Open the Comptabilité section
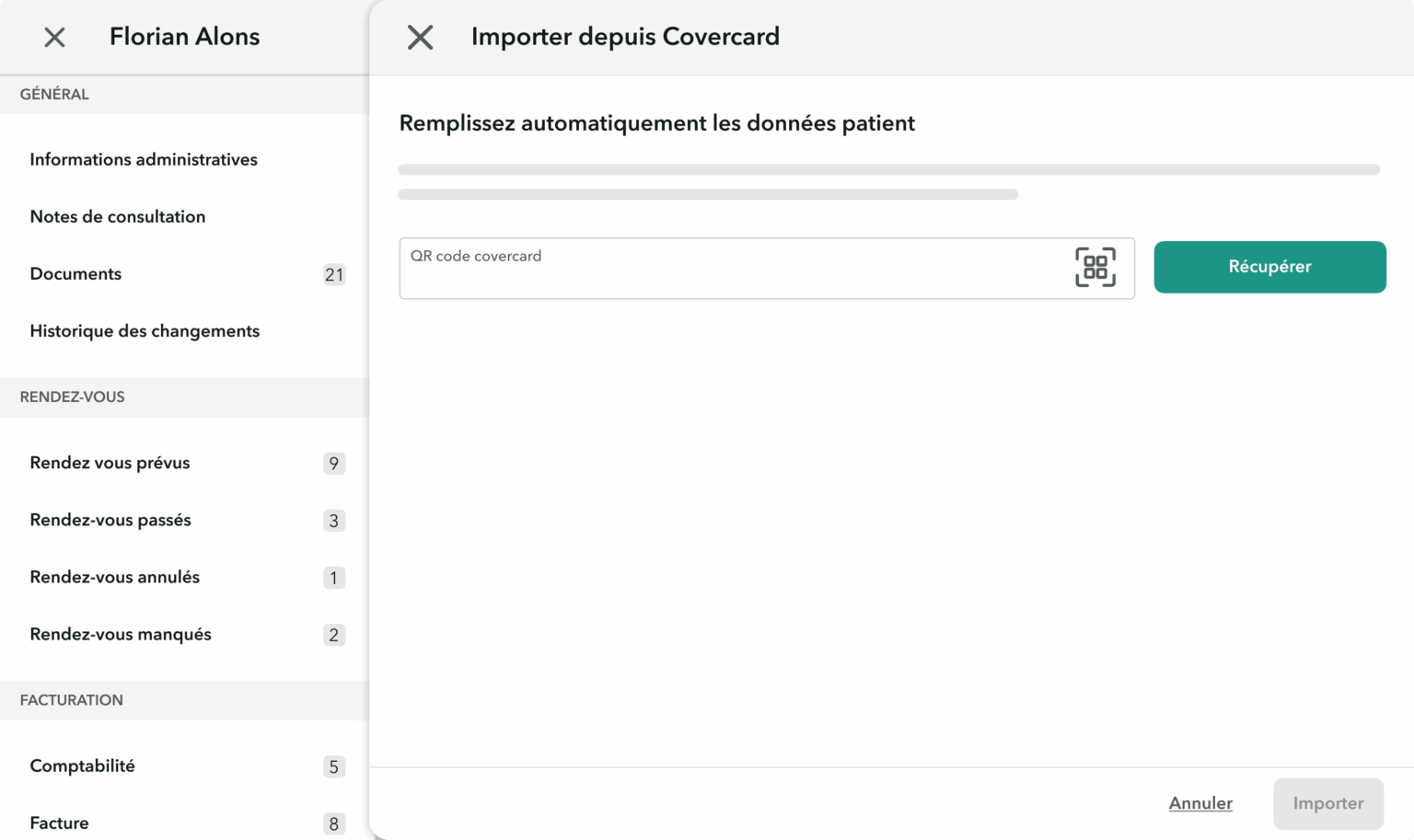Viewport: 1414px width, 840px height. click(82, 766)
